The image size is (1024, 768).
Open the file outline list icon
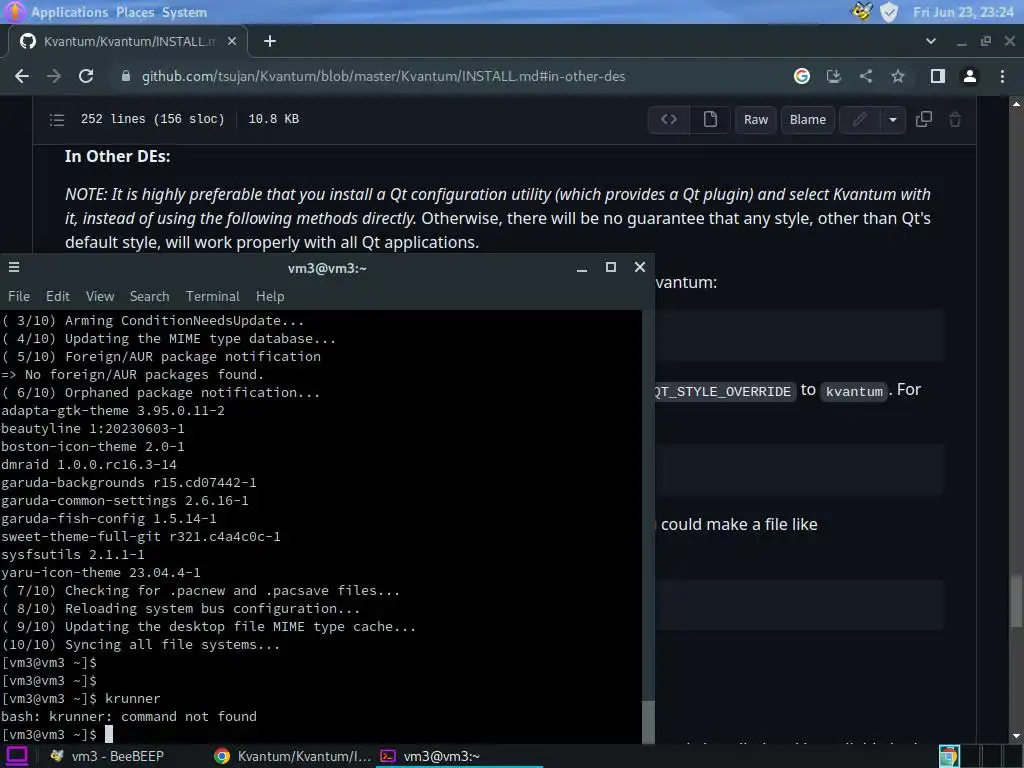tap(57, 120)
